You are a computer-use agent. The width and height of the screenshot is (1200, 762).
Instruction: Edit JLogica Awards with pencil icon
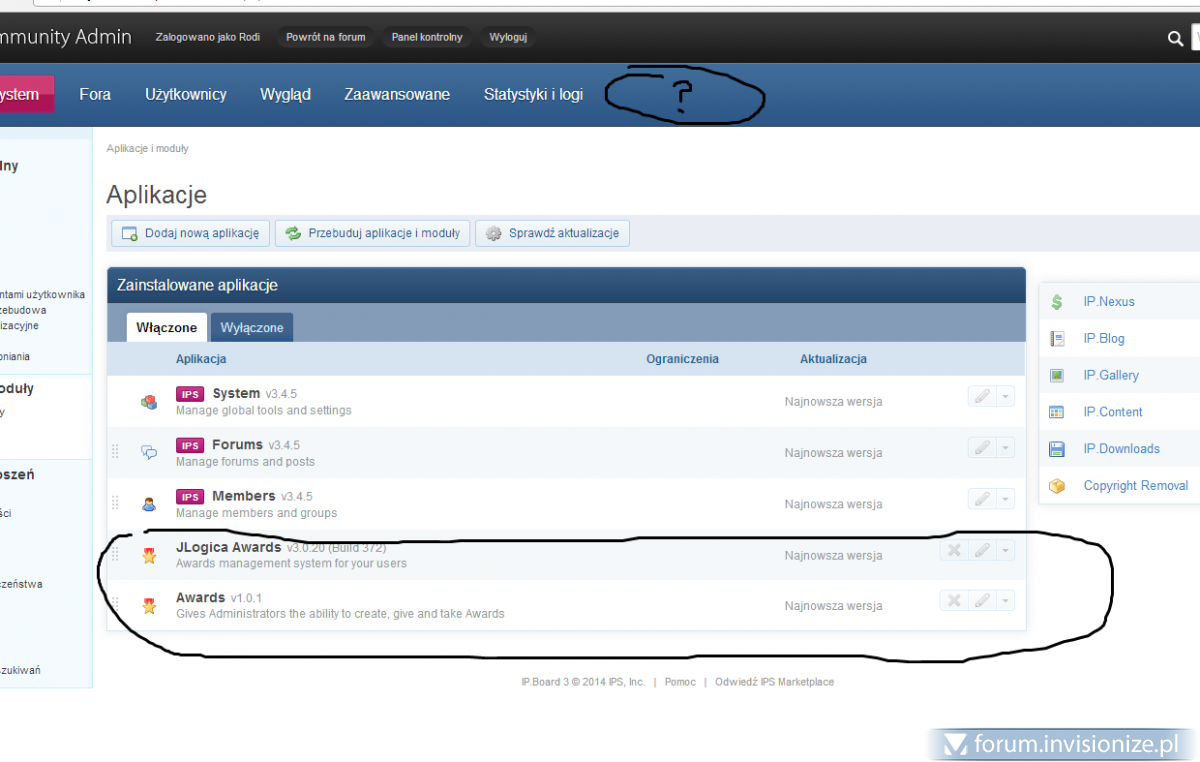coord(982,550)
